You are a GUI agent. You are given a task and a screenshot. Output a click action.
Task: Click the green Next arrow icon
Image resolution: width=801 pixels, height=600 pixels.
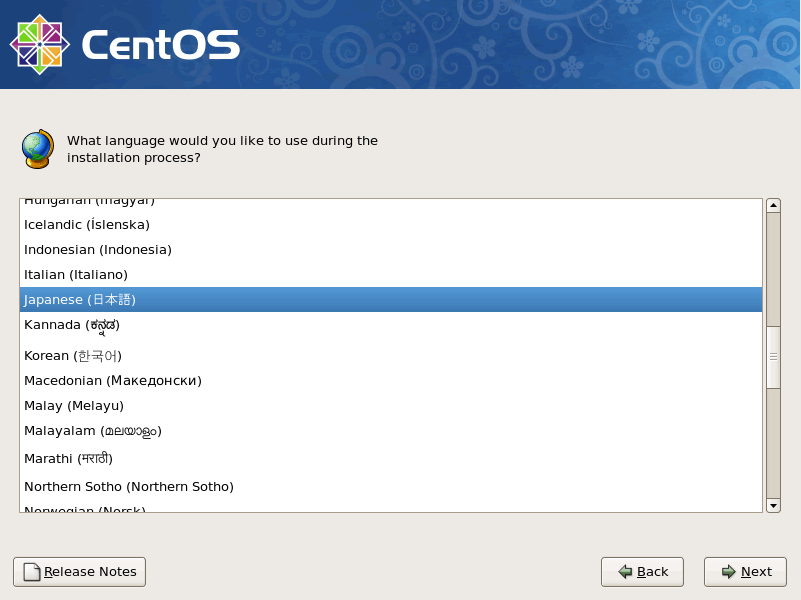[728, 571]
